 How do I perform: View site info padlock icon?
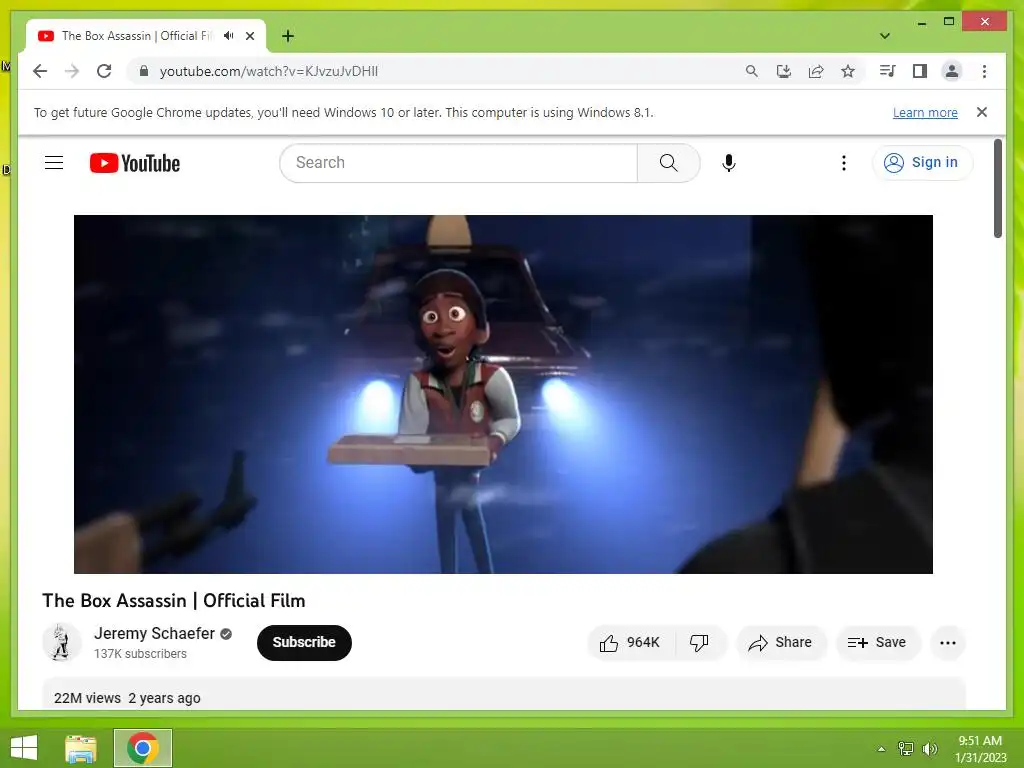click(144, 71)
